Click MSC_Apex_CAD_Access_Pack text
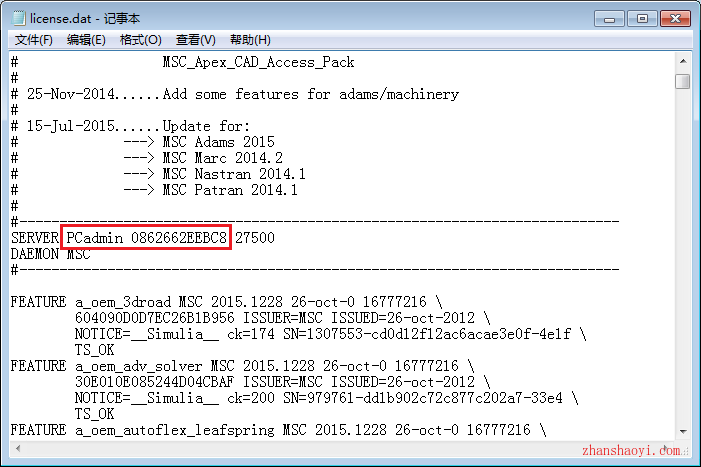Viewport: 701px width, 467px height. [x=258, y=62]
